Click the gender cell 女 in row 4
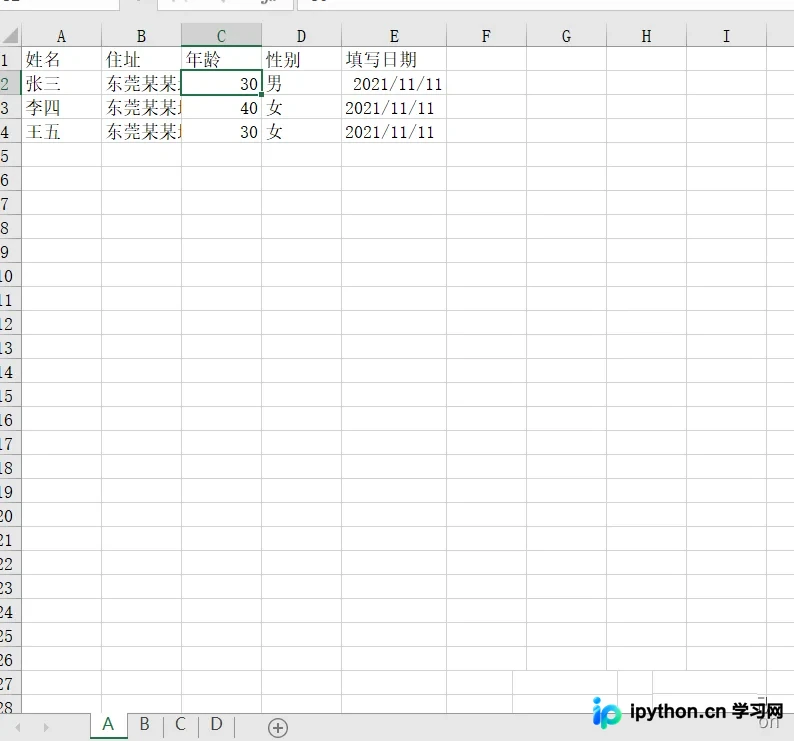 point(301,131)
